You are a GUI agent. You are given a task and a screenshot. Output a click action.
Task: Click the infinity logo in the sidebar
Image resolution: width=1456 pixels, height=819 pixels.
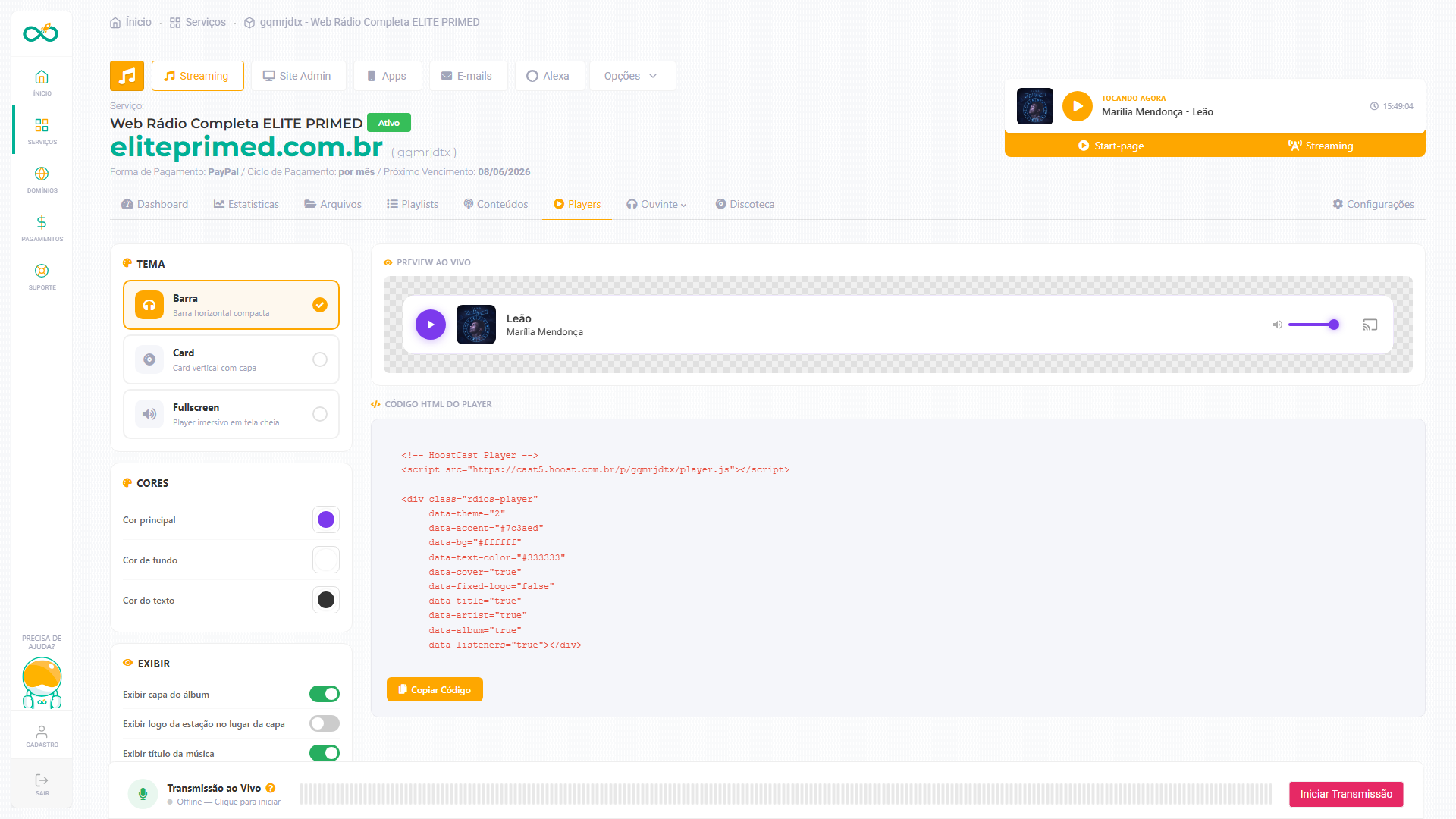pos(41,33)
